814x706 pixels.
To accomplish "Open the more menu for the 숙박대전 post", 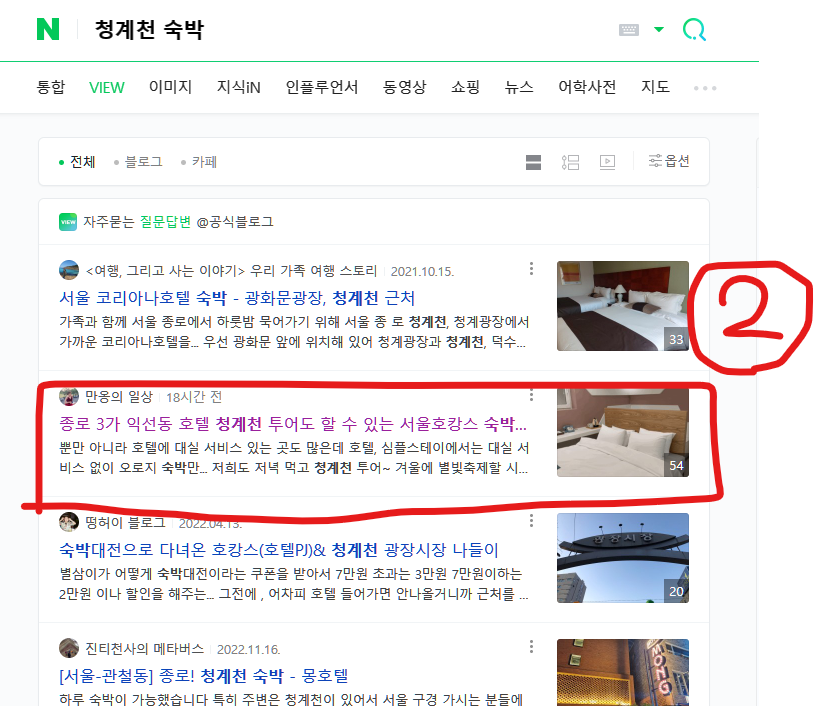I will click(x=531, y=521).
